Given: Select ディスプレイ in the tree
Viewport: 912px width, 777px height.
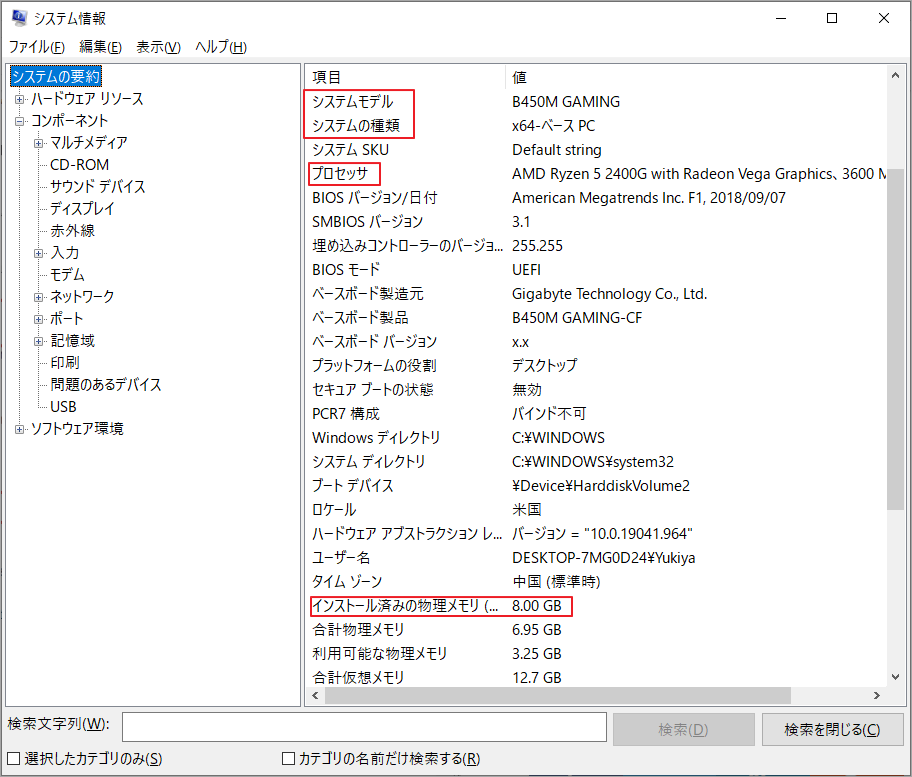Looking at the screenshot, I should click(x=82, y=209).
